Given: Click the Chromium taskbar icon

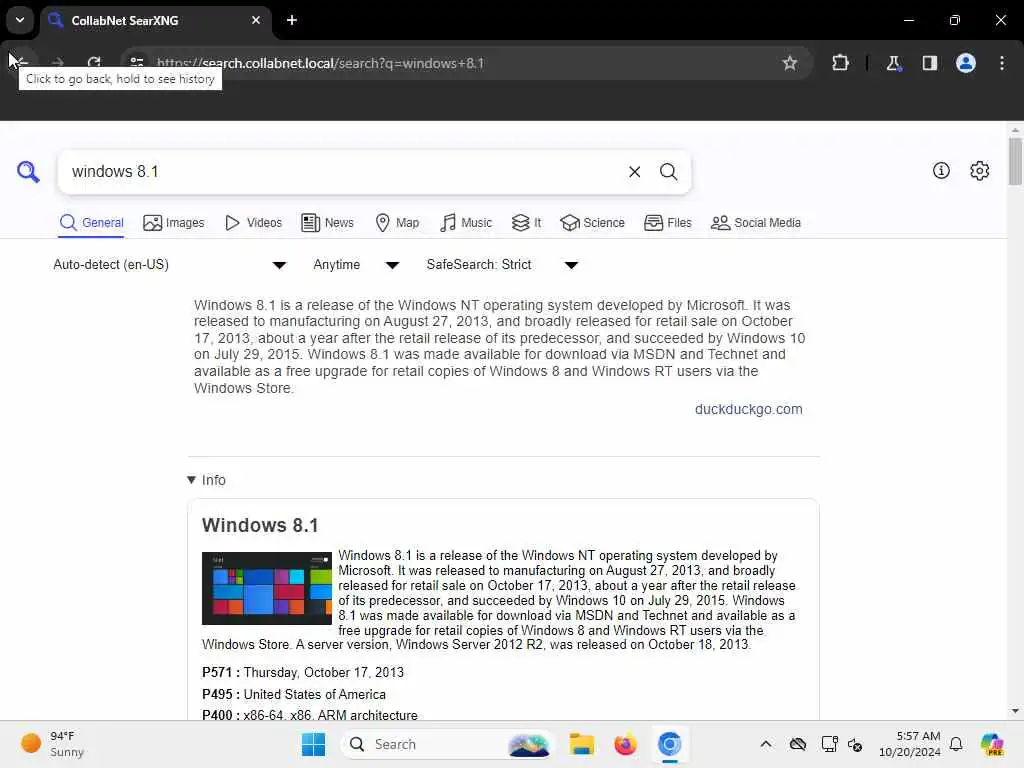Looking at the screenshot, I should (x=669, y=744).
